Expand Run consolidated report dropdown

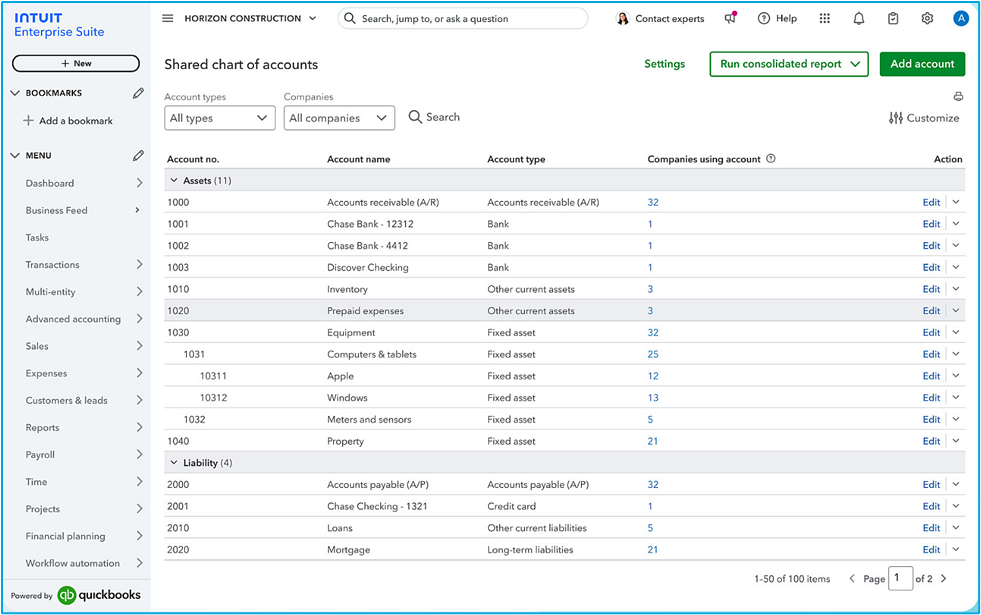(x=855, y=64)
